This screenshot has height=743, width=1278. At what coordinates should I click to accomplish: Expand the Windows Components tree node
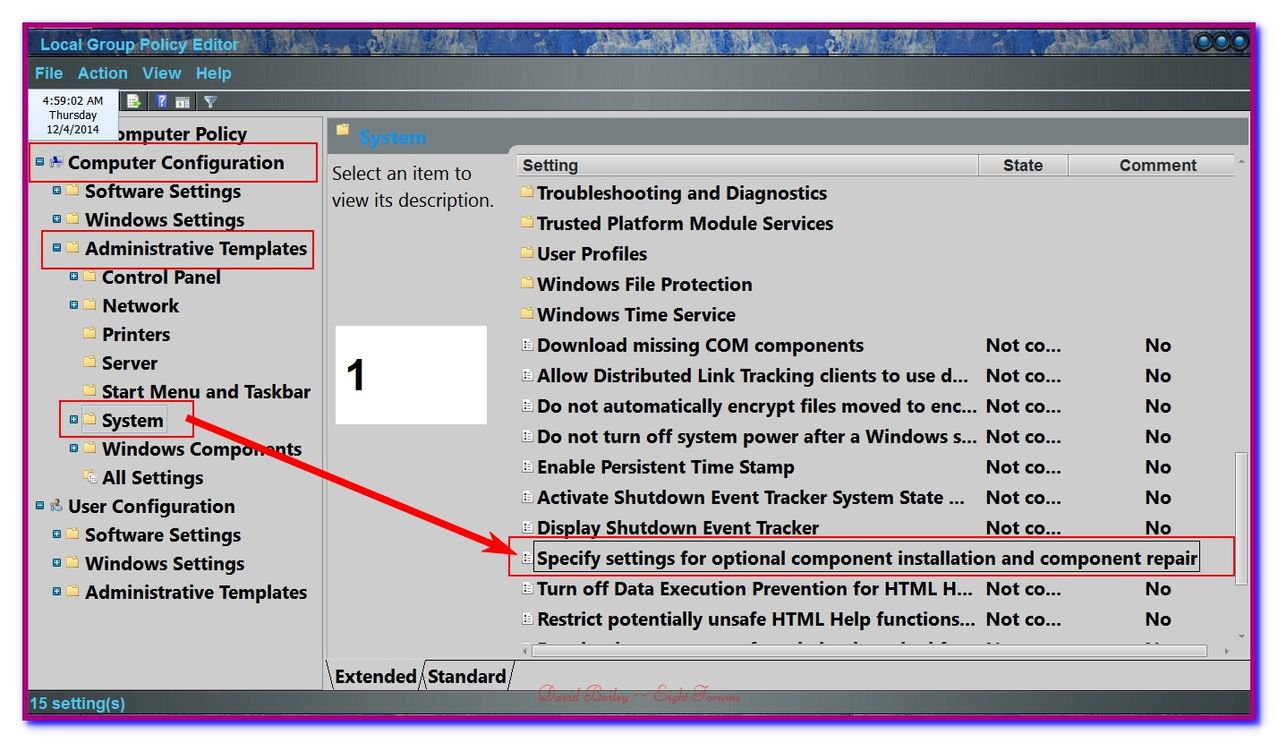point(74,449)
